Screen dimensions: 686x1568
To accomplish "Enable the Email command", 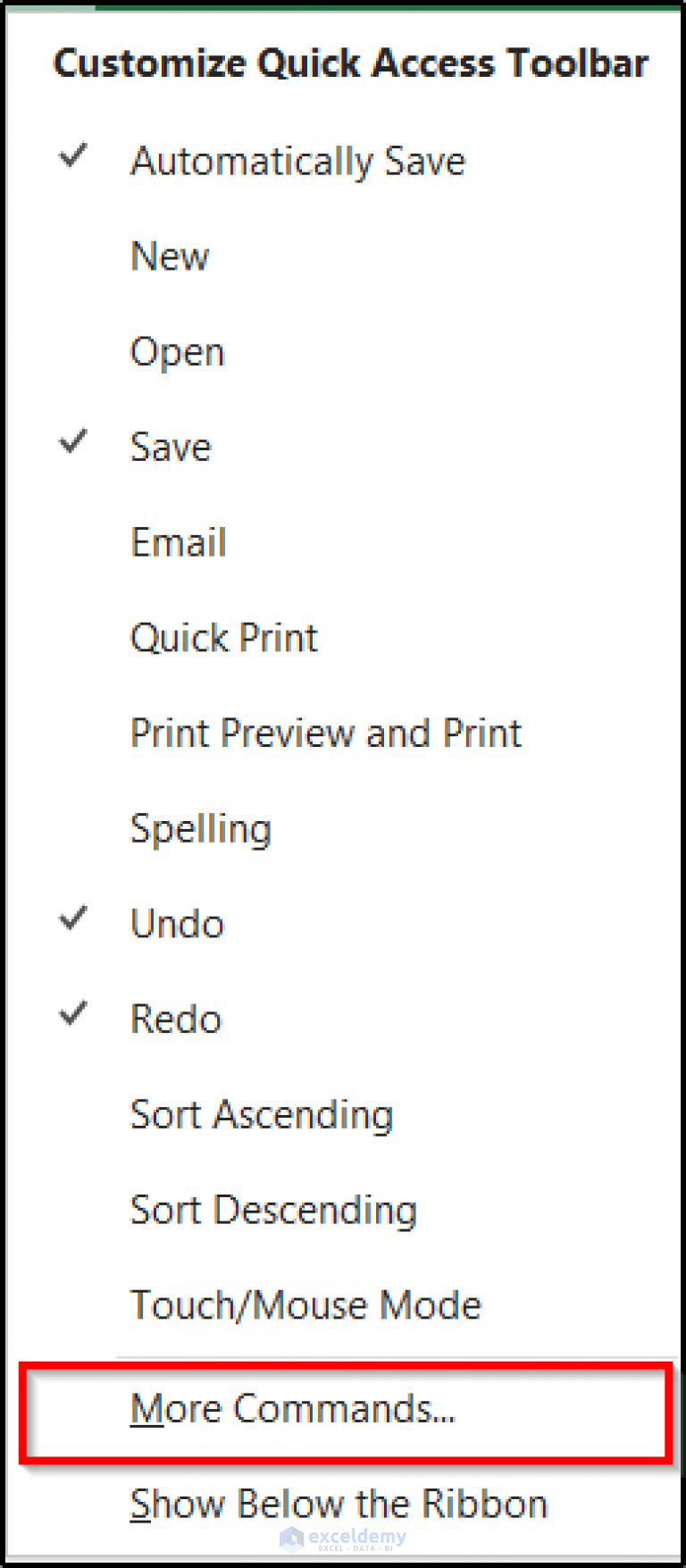I will pos(179,542).
